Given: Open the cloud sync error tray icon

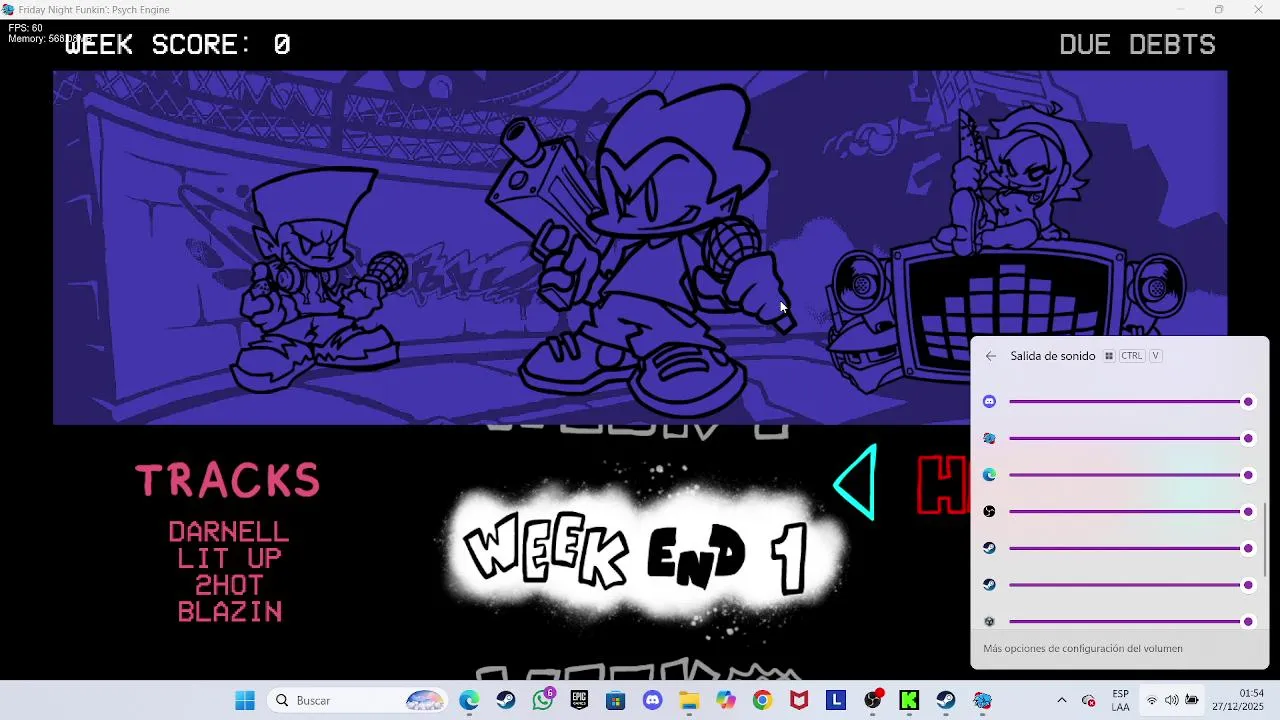Looking at the screenshot, I should (1089, 701).
